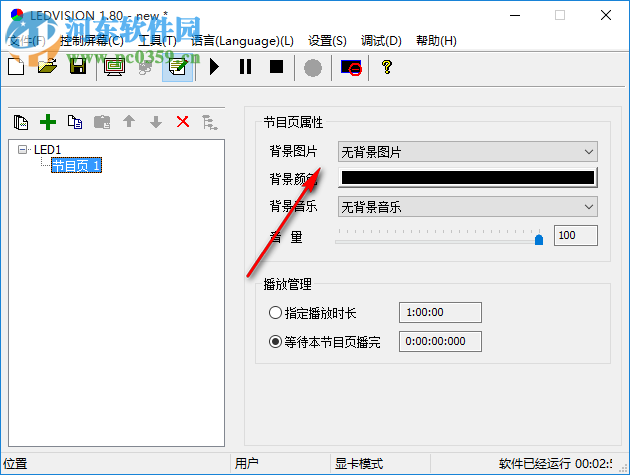The height and width of the screenshot is (475, 630).
Task: Stop playback with the stop button
Action: point(276,67)
